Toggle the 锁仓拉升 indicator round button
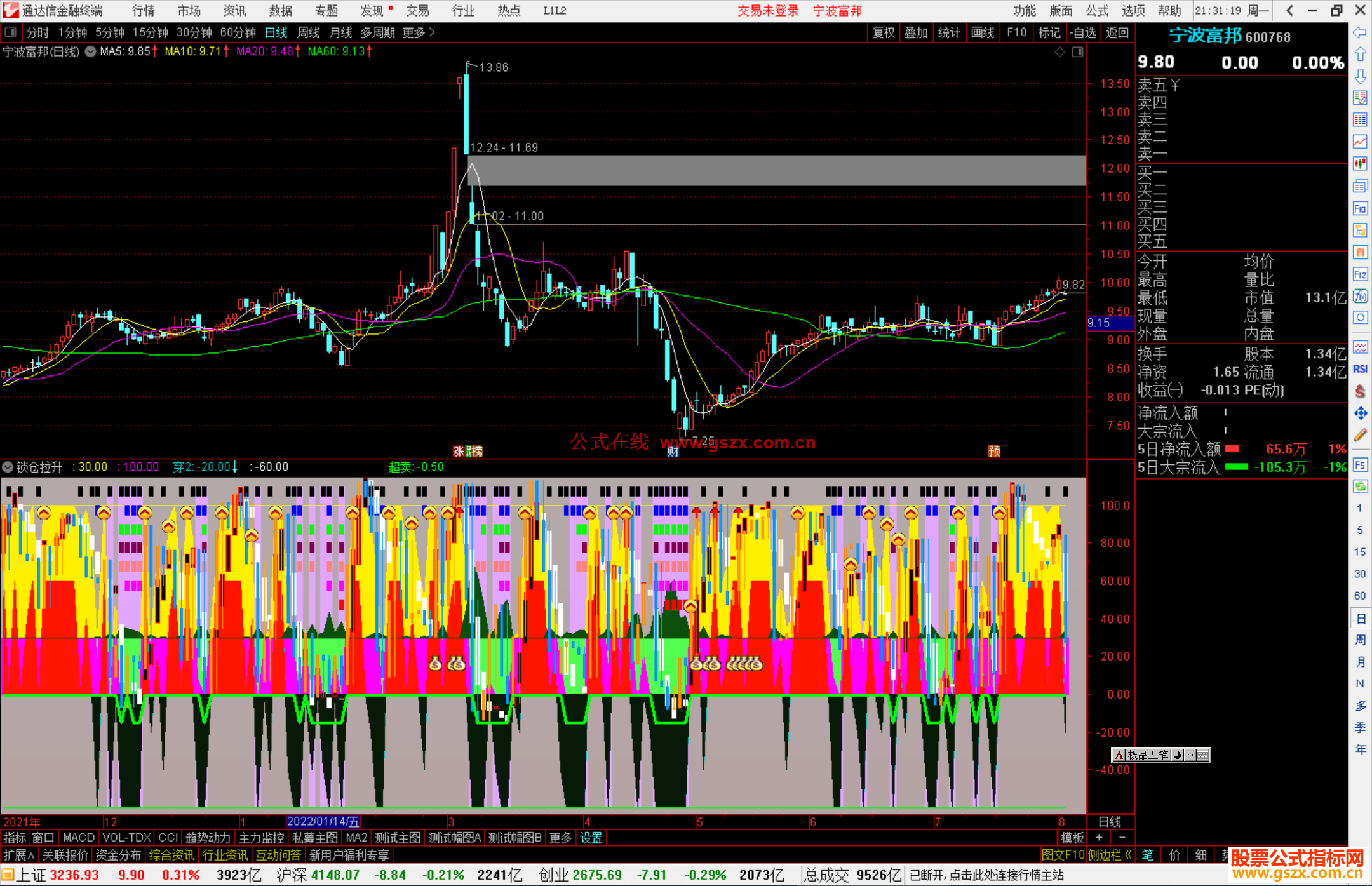 [x=8, y=467]
